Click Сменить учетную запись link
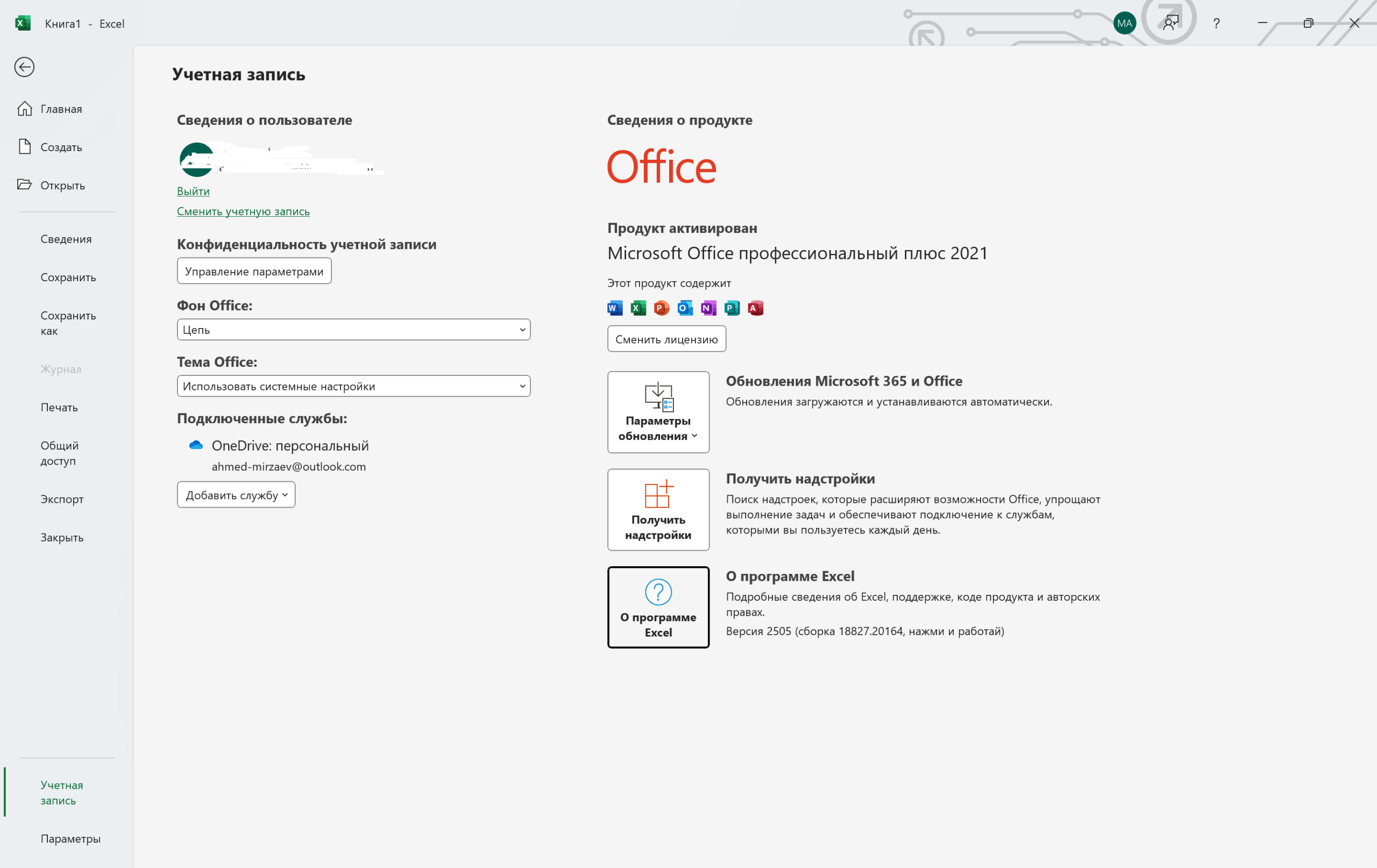 pyautogui.click(x=243, y=211)
